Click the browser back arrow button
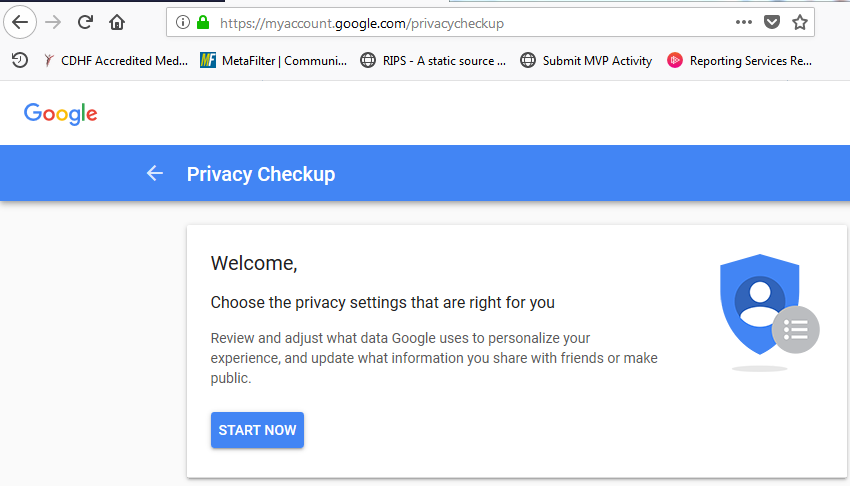The image size is (850, 486). click(20, 22)
